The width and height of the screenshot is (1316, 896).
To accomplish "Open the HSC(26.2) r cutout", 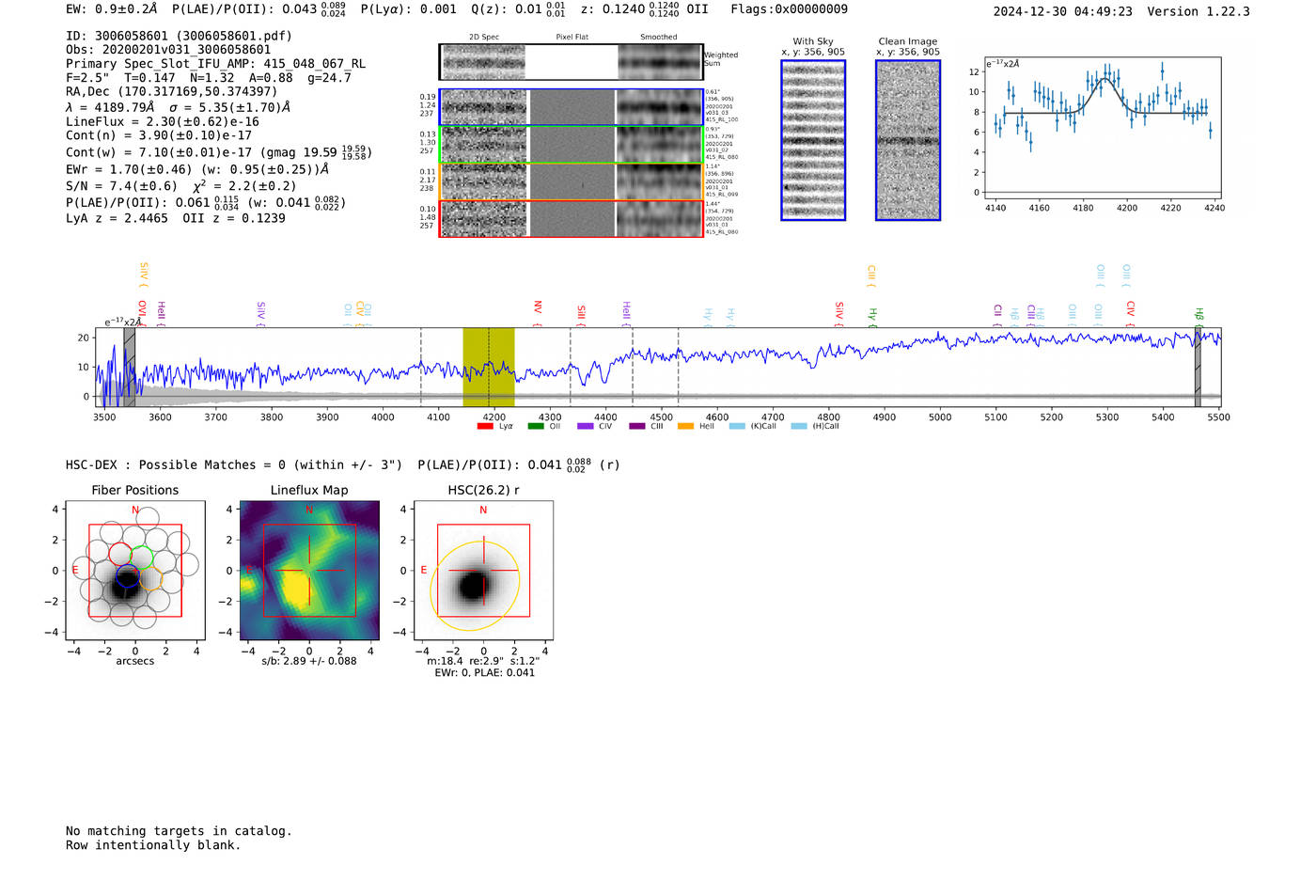I will (x=483, y=571).
